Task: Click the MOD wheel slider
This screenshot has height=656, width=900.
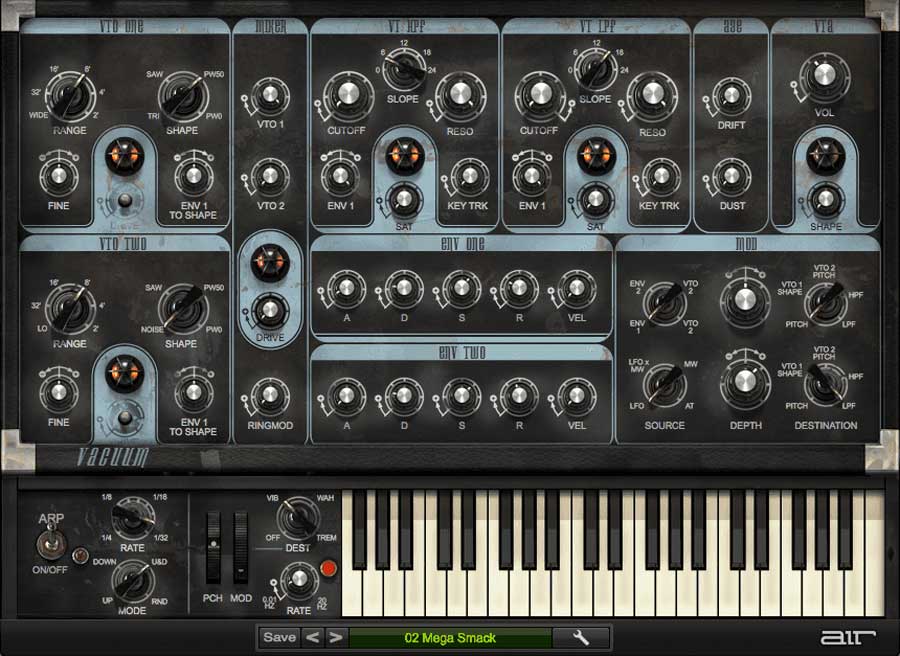Action: (x=240, y=548)
